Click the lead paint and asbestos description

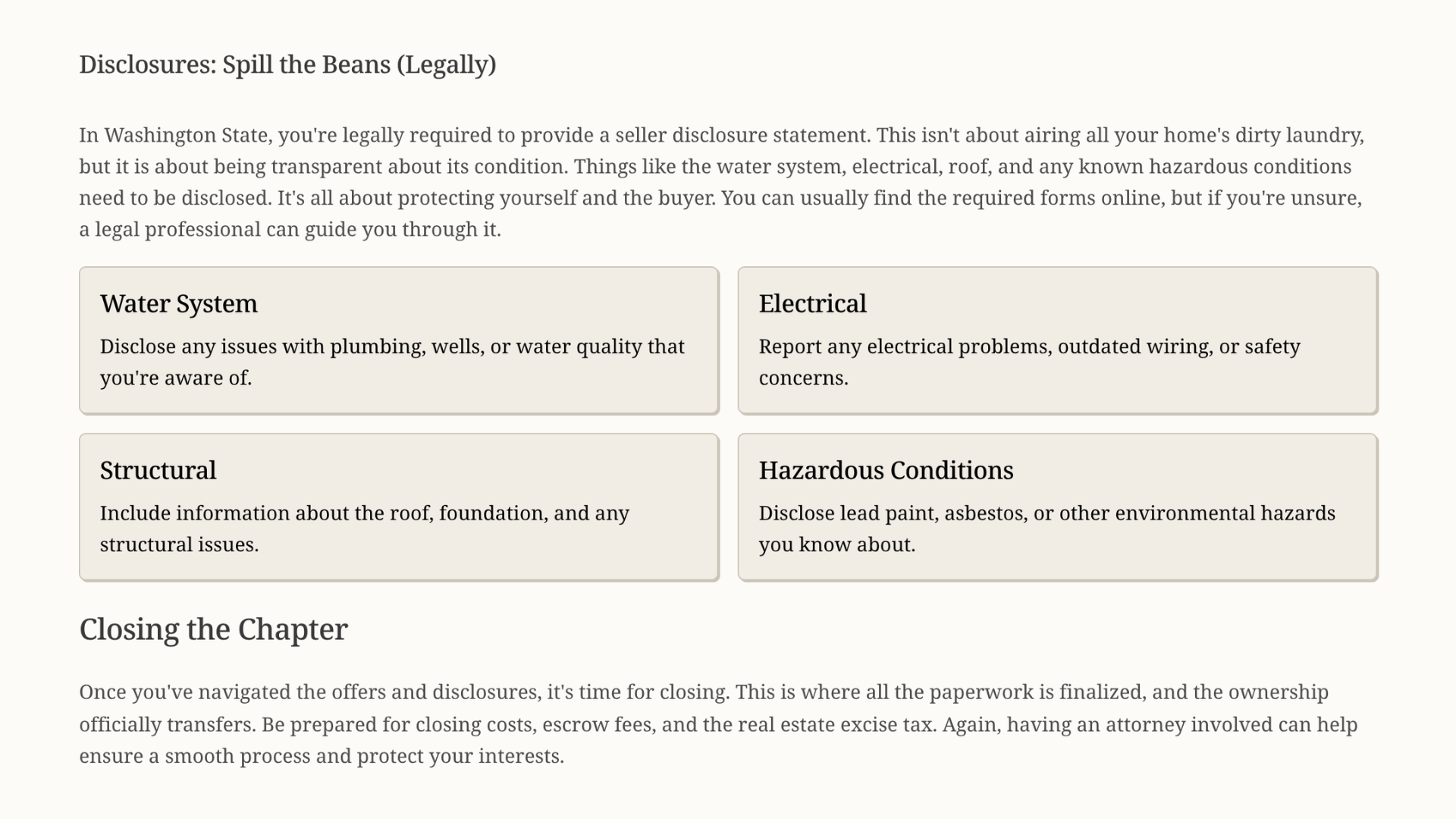coord(1046,529)
